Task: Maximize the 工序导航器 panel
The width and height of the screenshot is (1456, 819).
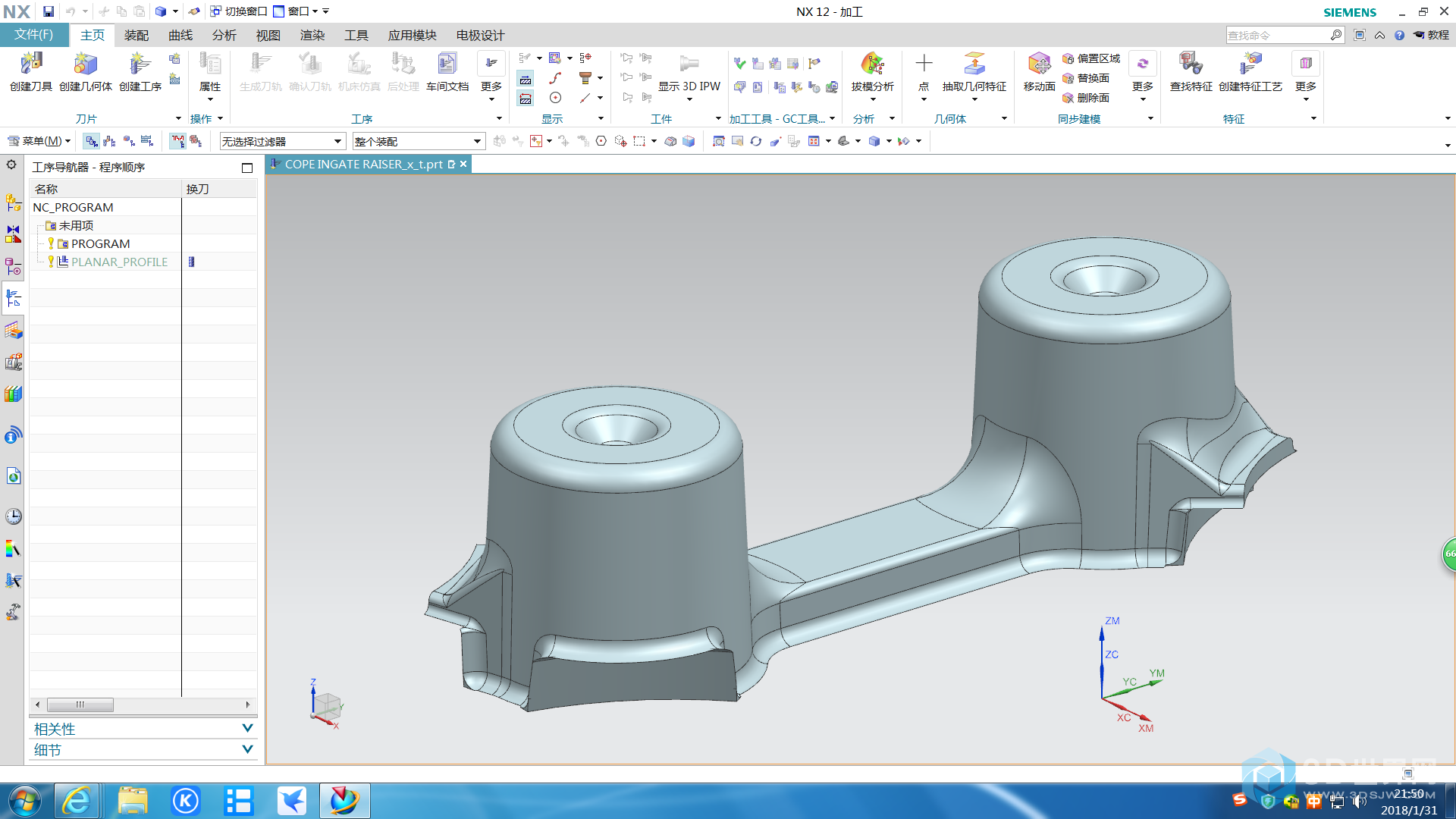Action: 246,168
